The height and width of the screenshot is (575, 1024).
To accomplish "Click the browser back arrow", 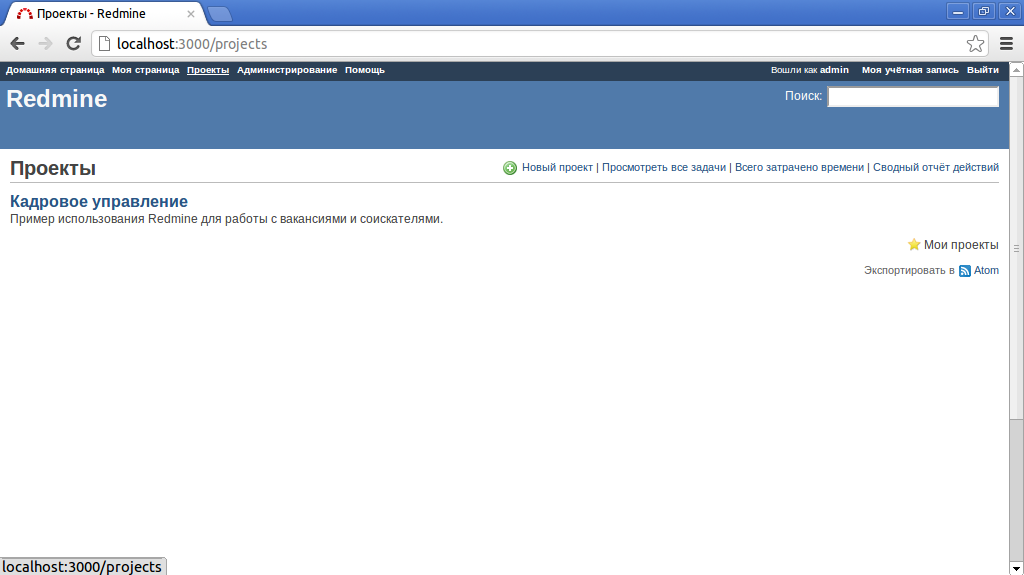I will pyautogui.click(x=18, y=44).
